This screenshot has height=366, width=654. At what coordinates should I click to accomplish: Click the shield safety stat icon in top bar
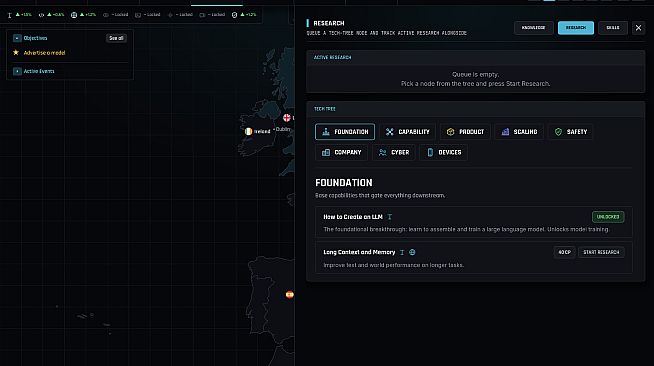pos(234,15)
